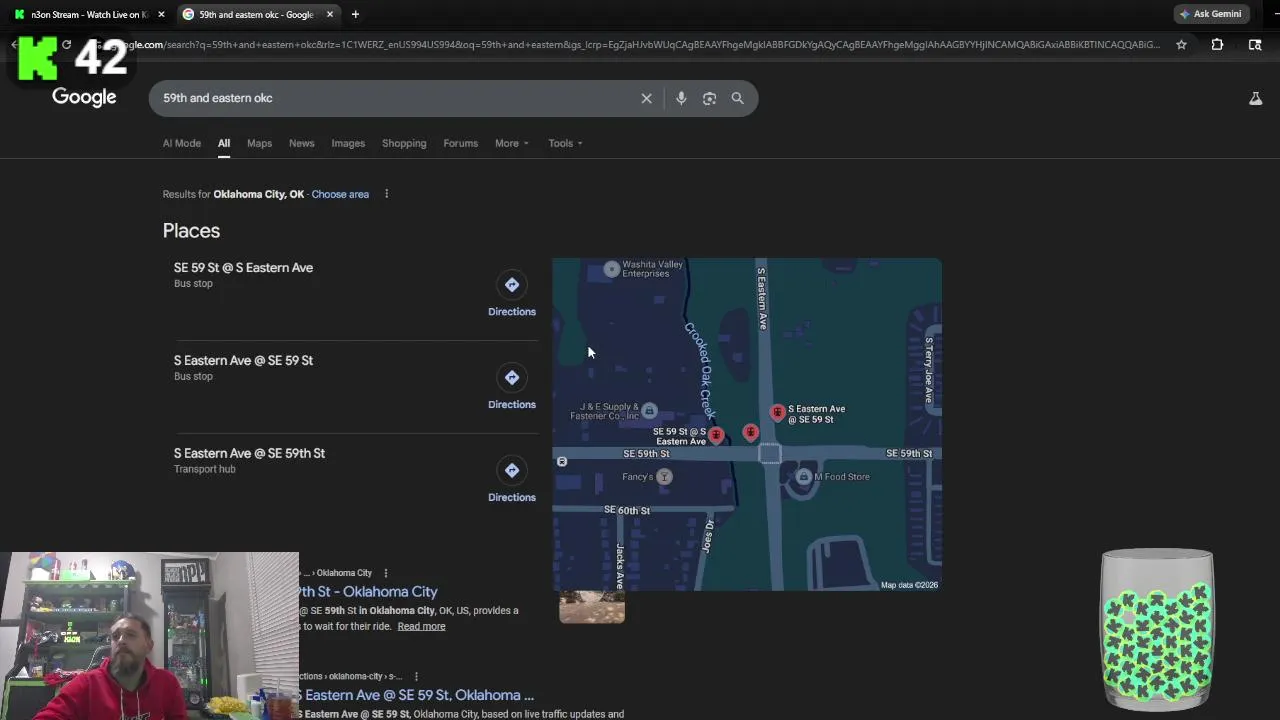This screenshot has height=720, width=1280.
Task: Click the SE 60th St label on map
Action: 627,510
